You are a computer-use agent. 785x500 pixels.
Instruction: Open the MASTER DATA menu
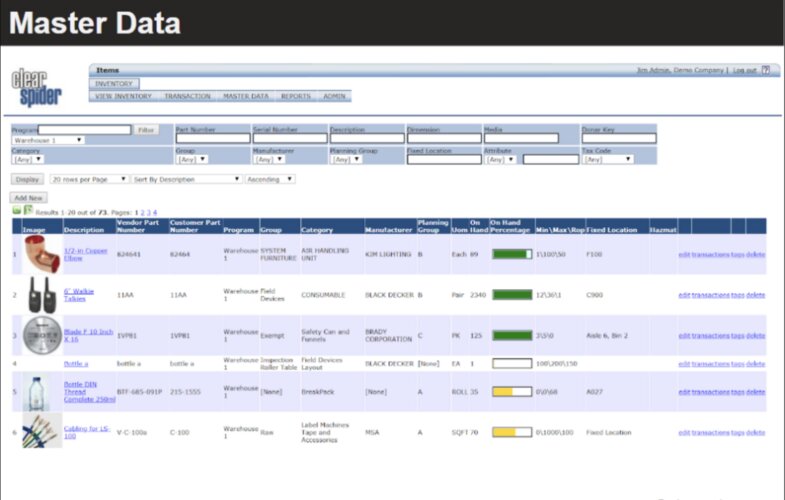(245, 97)
